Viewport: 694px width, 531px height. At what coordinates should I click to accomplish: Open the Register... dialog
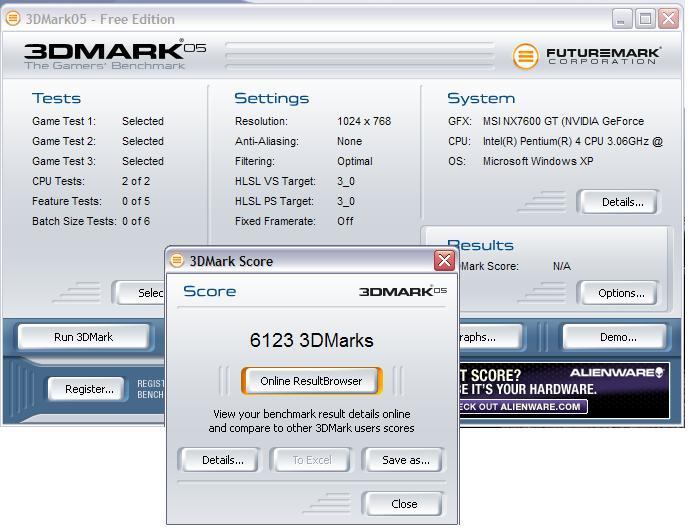[x=89, y=389]
